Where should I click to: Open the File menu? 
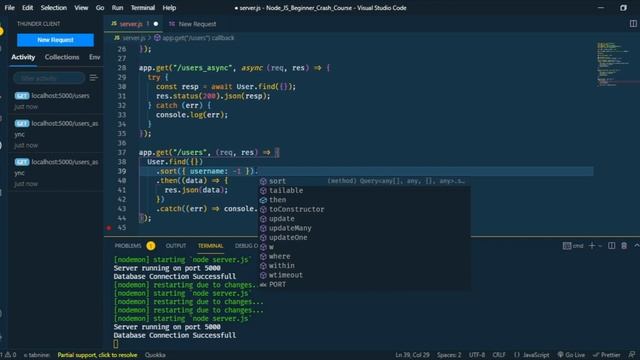tap(9, 8)
